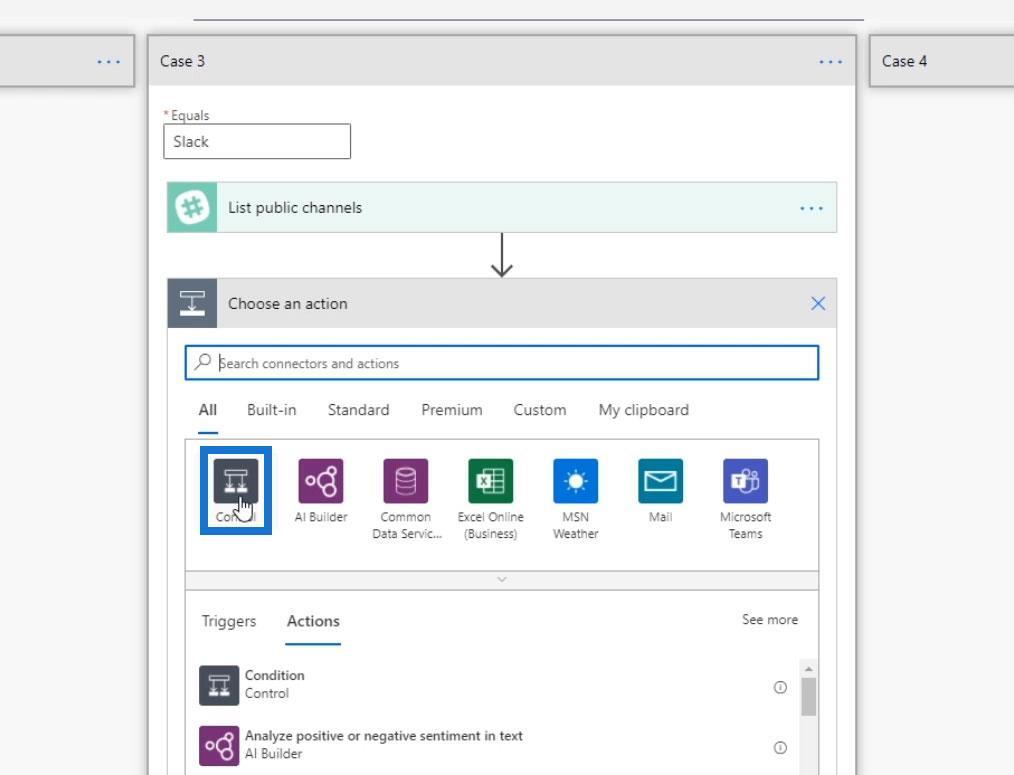
Task: Choose the Common Data Service connector
Action: pyautogui.click(x=405, y=481)
